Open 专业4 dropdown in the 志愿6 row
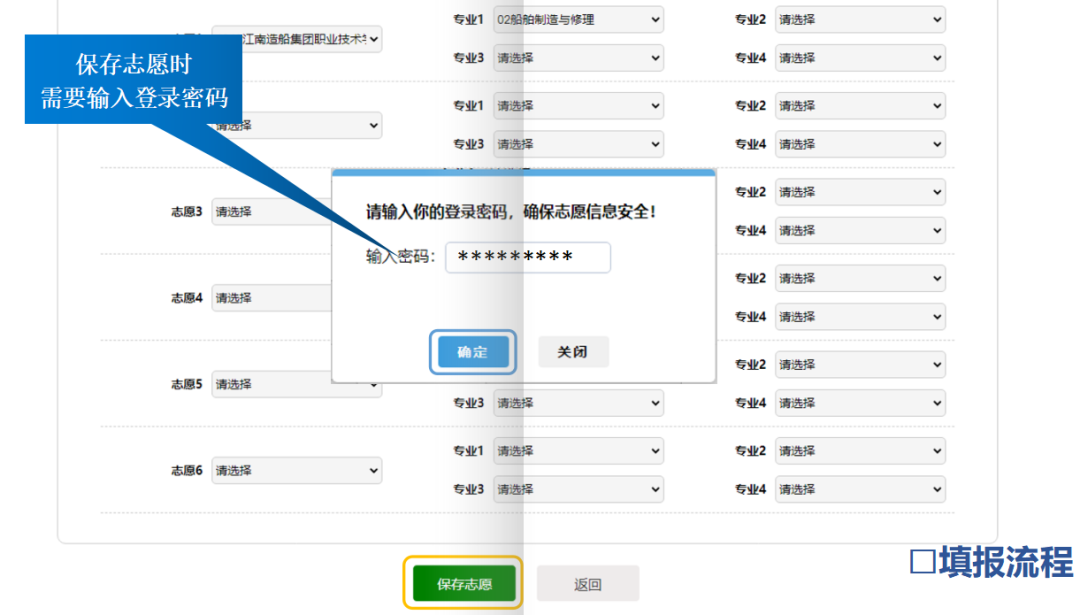Screen dimensions: 1080x615 (x=860, y=489)
